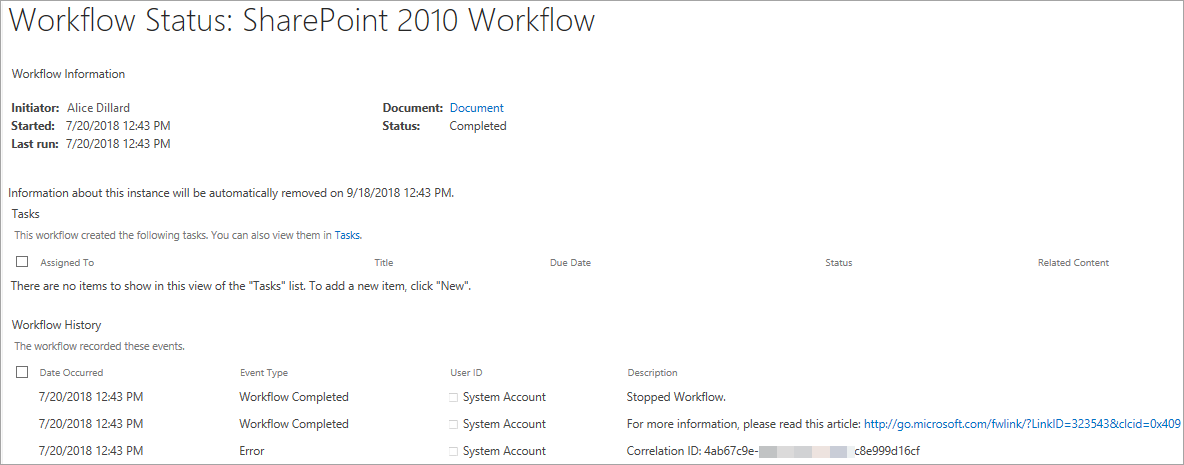The image size is (1184, 465).
Task: Sort tasks by Status column
Action: click(x=838, y=263)
